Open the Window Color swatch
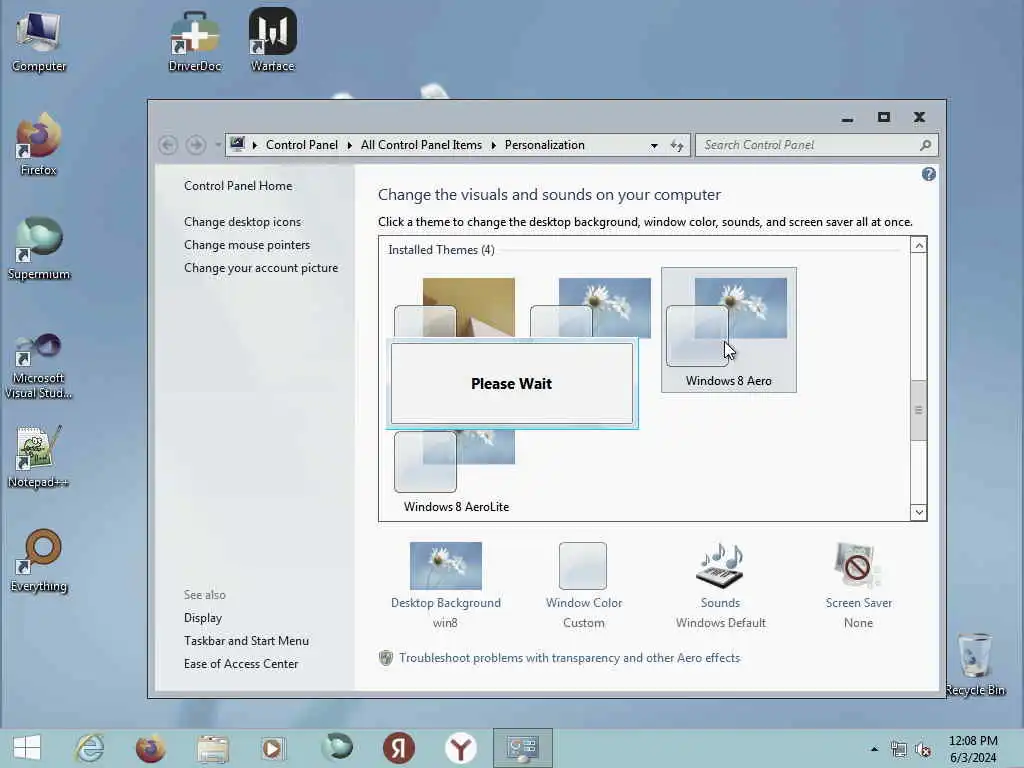This screenshot has height=768, width=1024. [583, 566]
